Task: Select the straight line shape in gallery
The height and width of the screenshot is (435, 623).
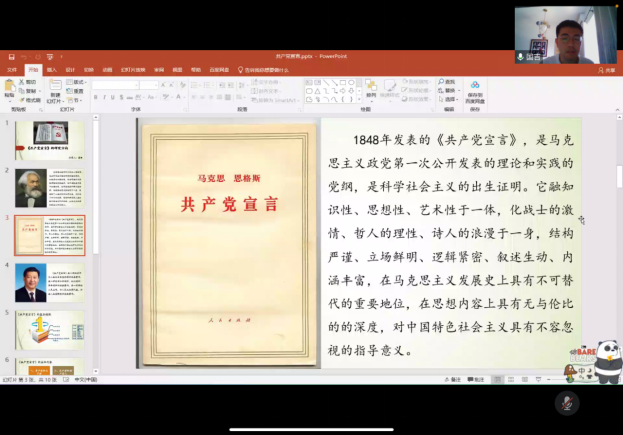Action: point(326,83)
